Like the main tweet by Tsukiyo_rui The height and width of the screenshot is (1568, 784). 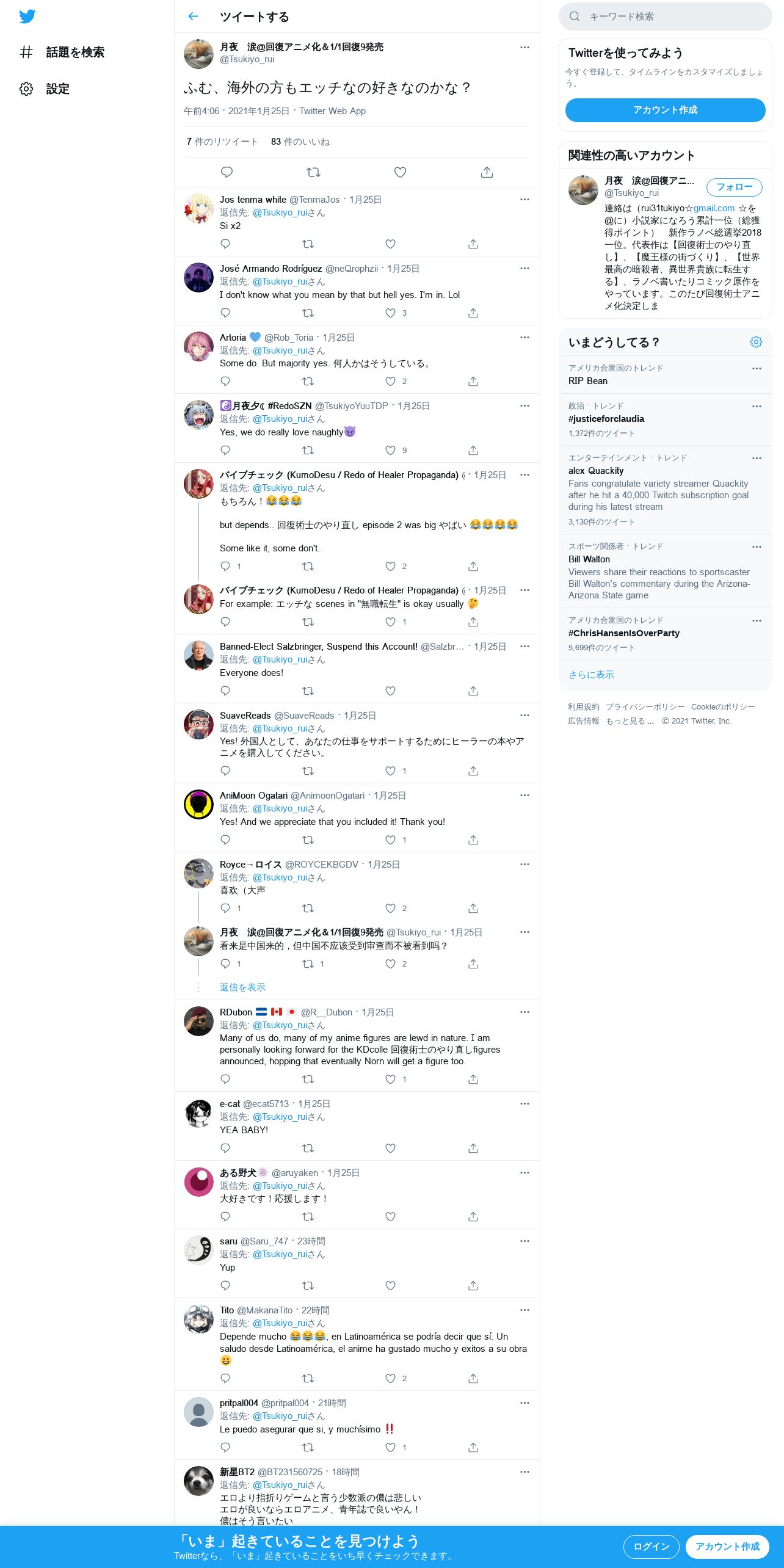(x=400, y=172)
